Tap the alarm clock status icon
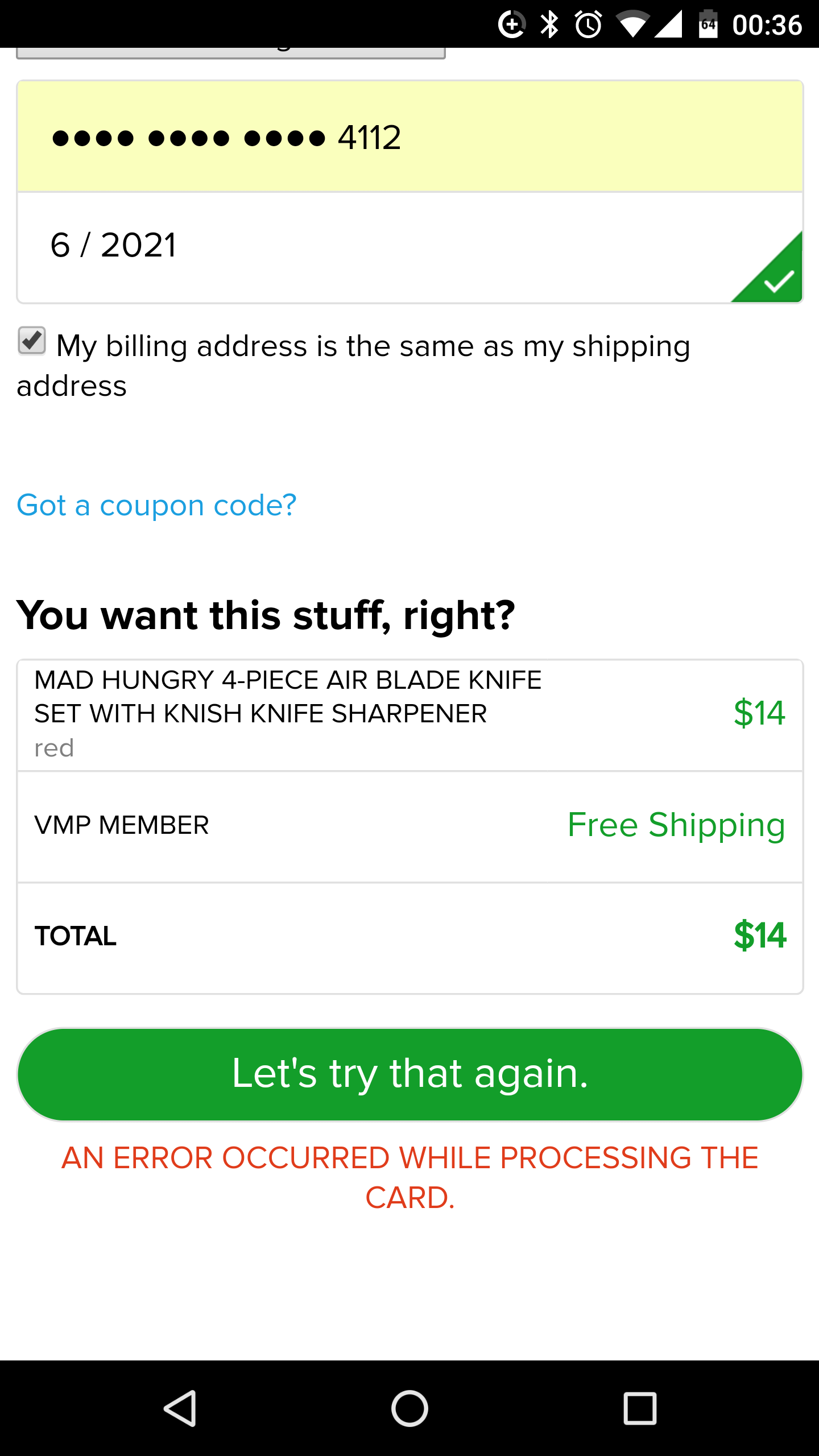819x1456 pixels. pos(588,24)
